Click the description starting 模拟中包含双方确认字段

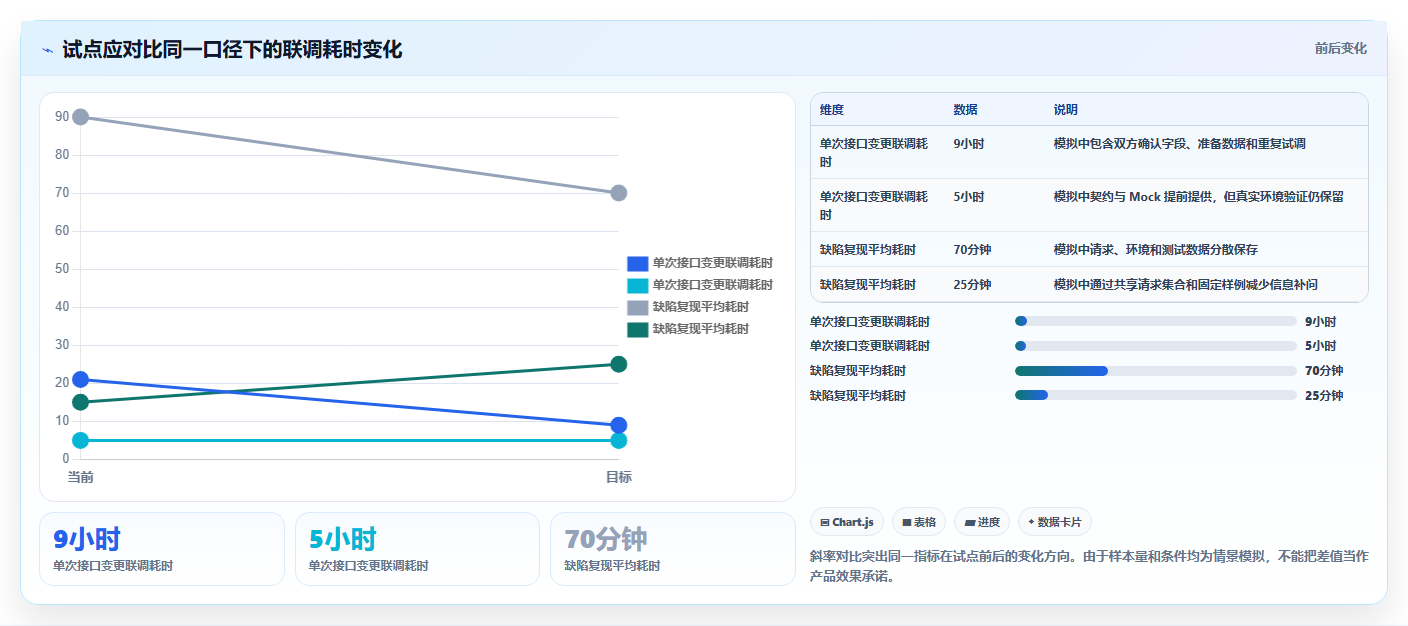pos(1180,144)
